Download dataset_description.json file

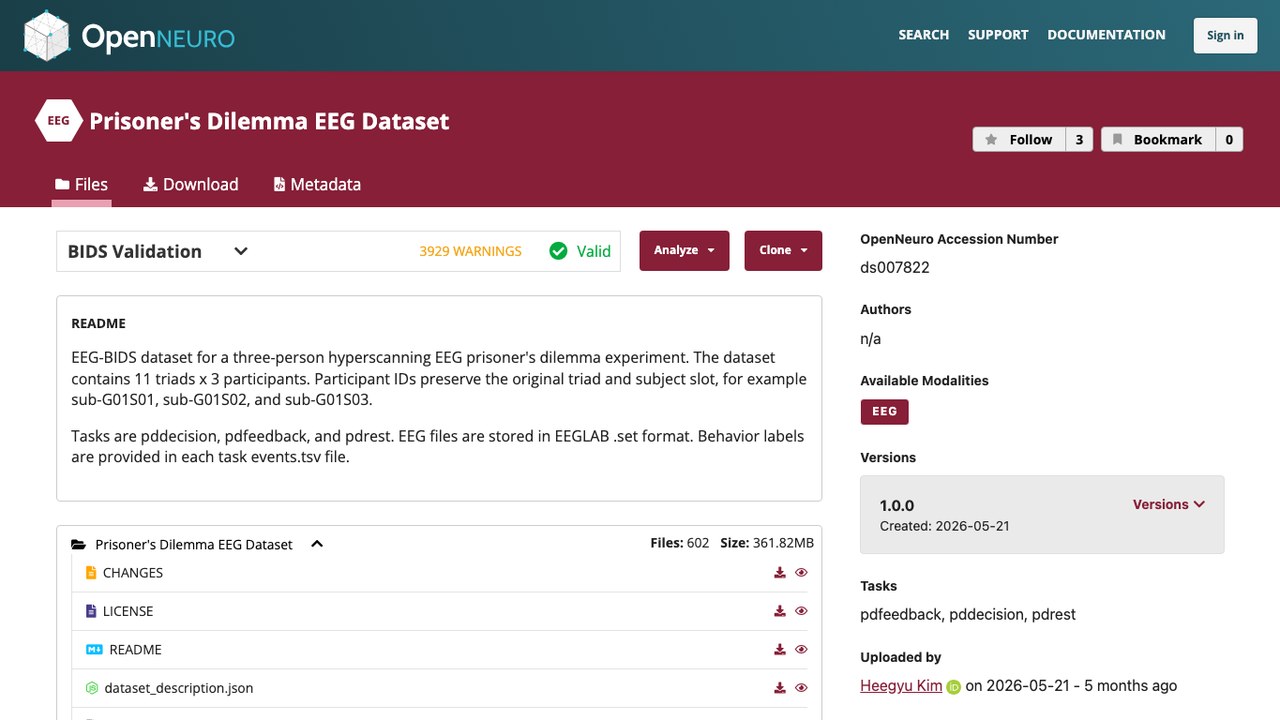(x=780, y=688)
